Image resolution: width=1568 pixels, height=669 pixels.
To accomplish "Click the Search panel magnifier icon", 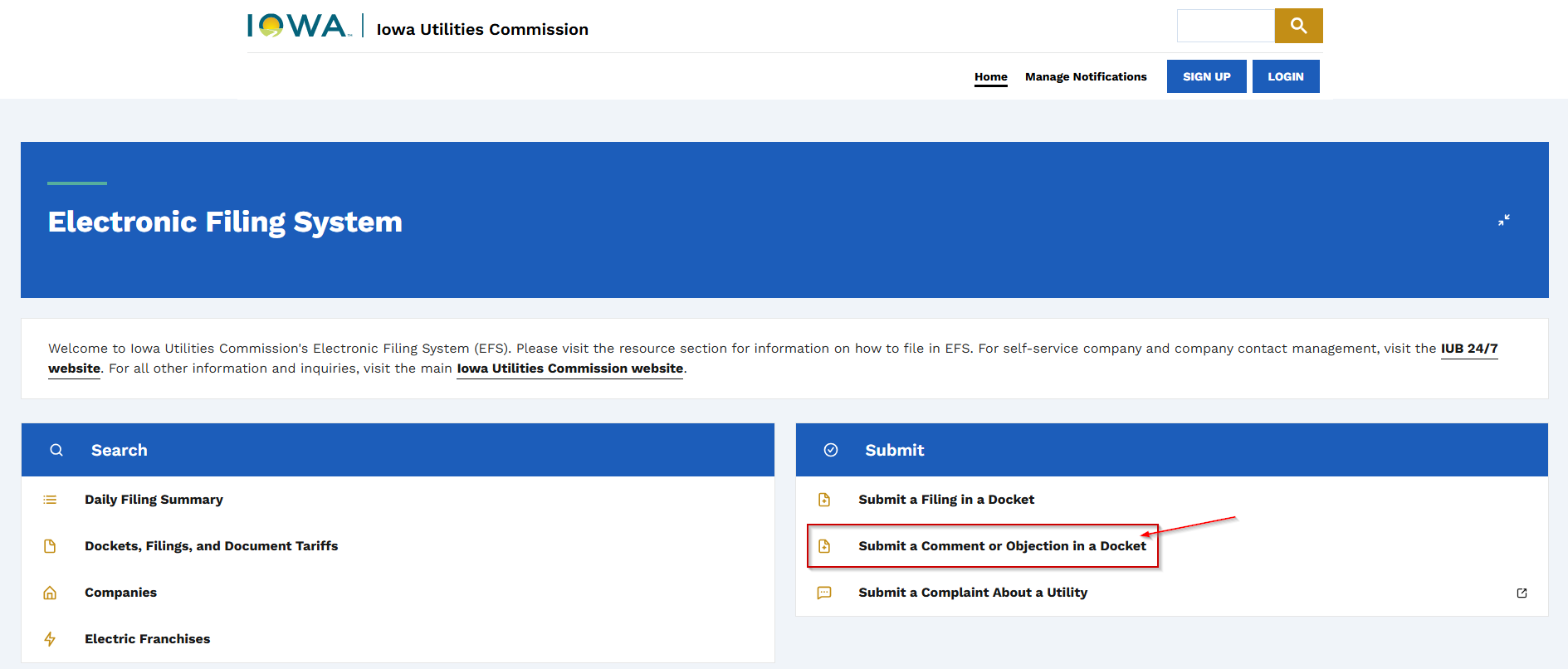I will [56, 450].
